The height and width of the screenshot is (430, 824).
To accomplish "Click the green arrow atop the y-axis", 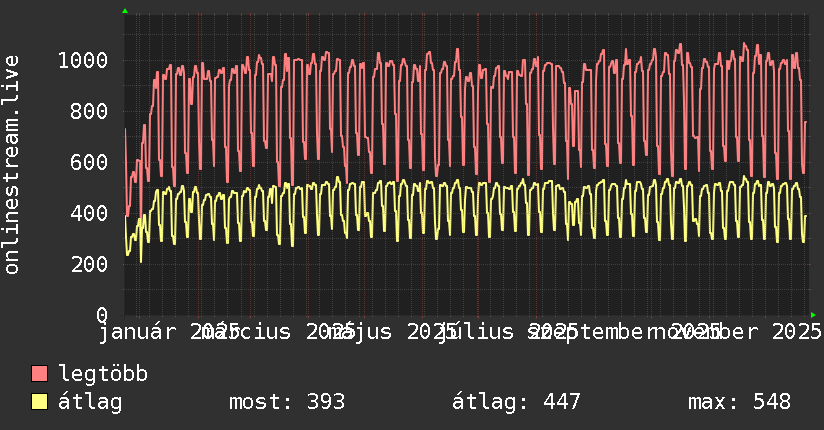I will click(x=125, y=11).
